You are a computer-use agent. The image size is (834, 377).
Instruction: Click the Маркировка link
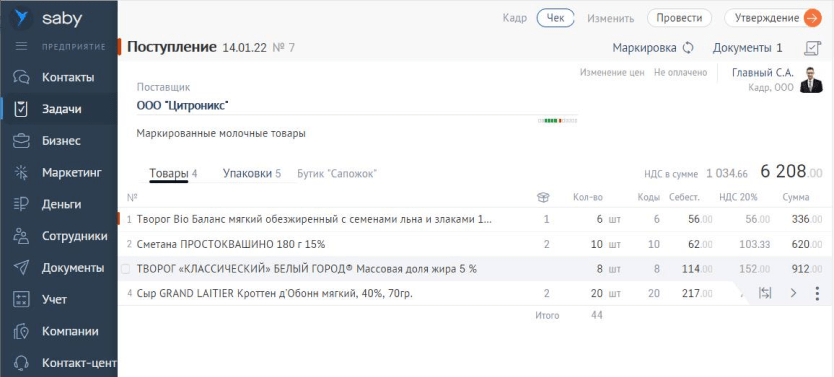coord(644,48)
